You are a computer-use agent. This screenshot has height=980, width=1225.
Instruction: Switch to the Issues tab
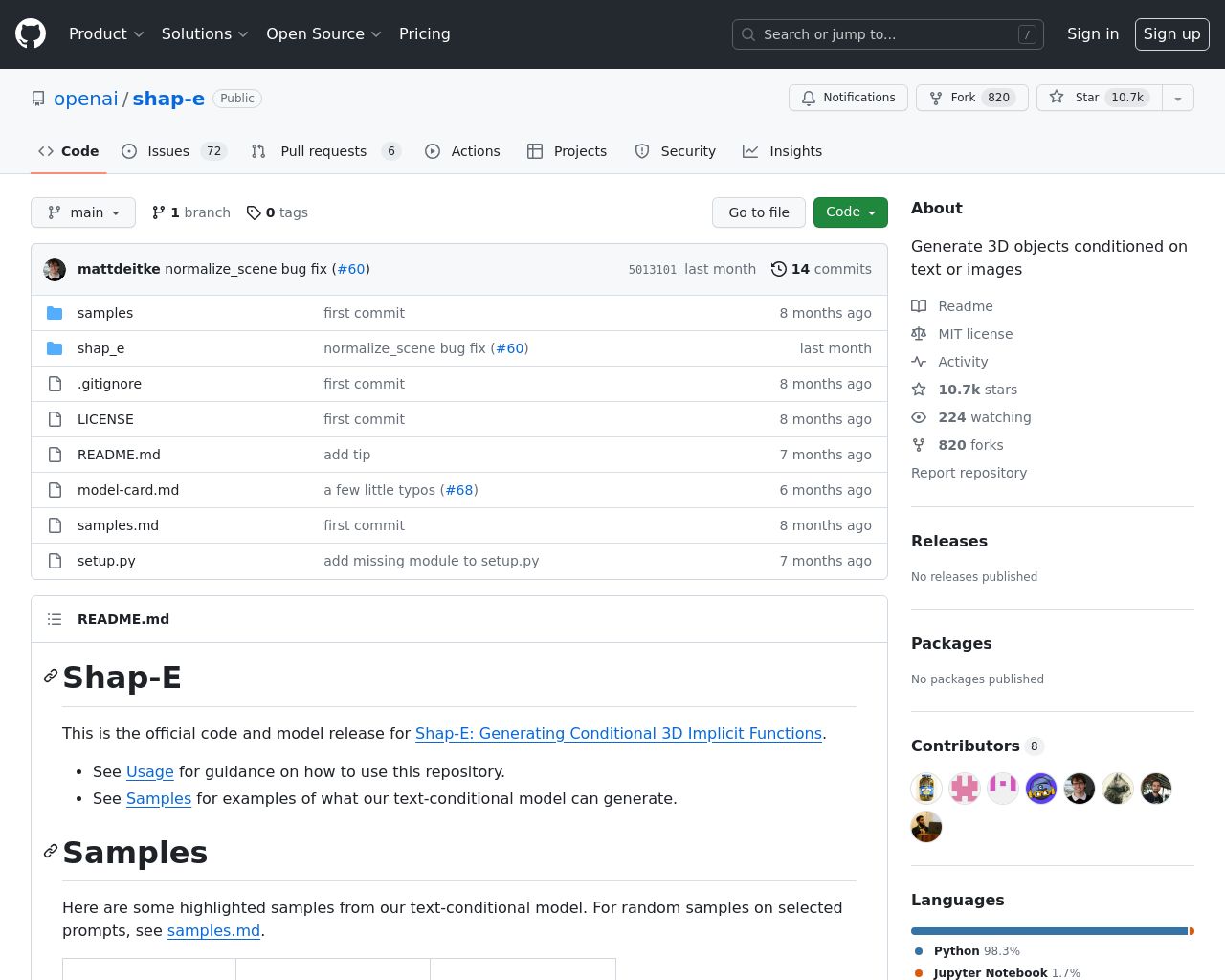(168, 151)
